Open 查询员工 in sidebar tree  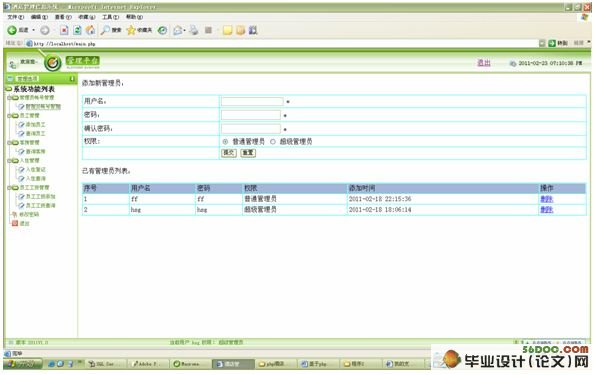click(35, 134)
